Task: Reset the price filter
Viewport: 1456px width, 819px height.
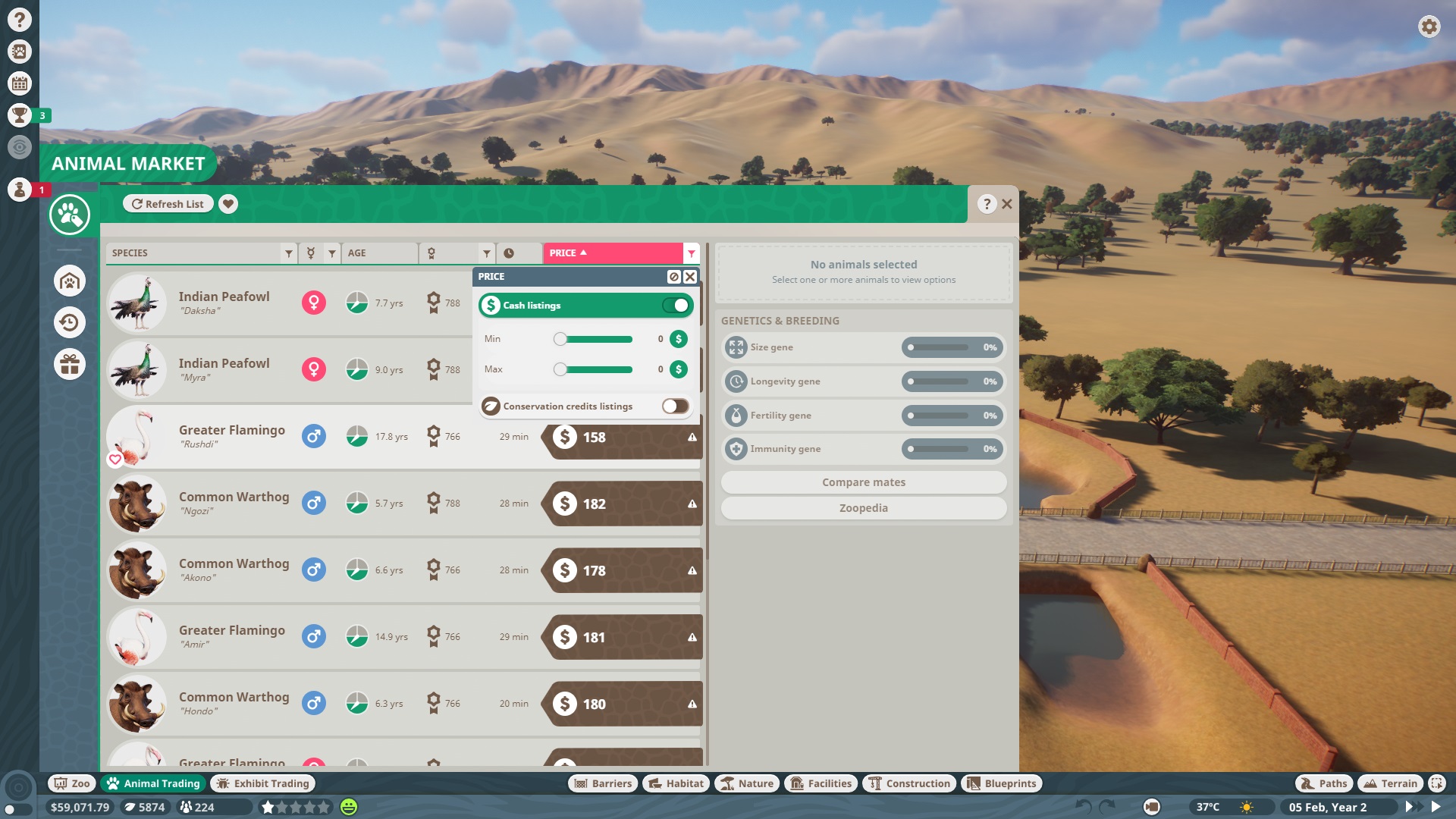Action: pyautogui.click(x=674, y=277)
